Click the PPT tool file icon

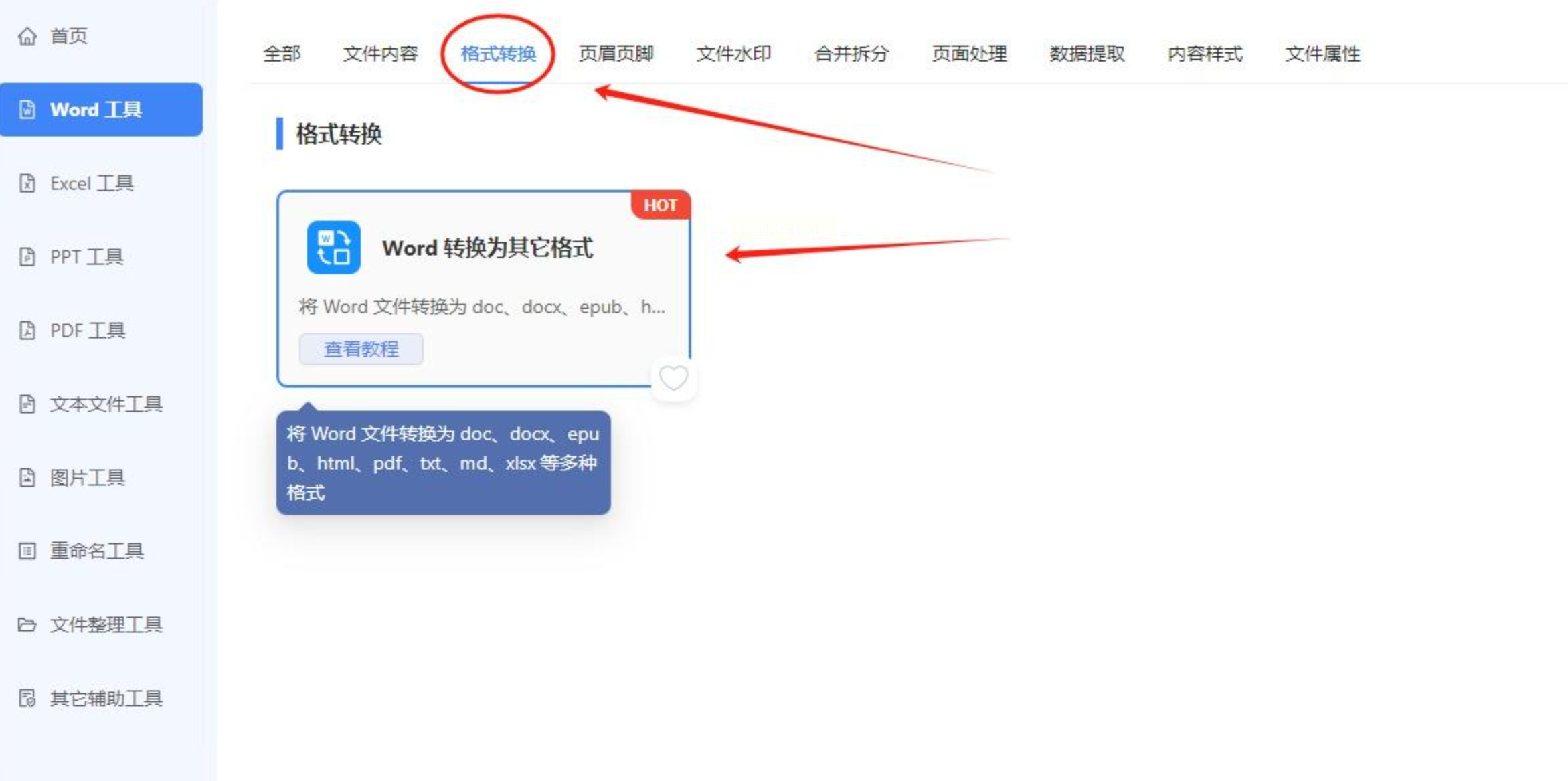coord(27,257)
